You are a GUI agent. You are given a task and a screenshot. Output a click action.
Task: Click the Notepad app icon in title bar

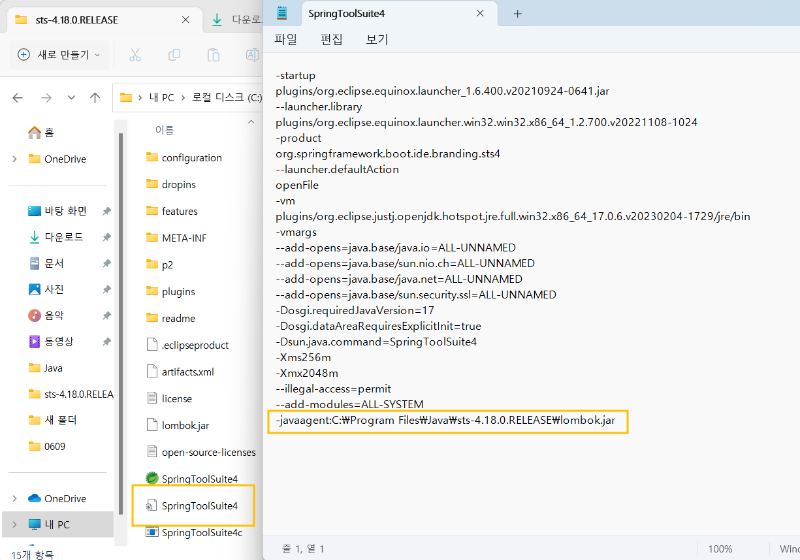(282, 13)
